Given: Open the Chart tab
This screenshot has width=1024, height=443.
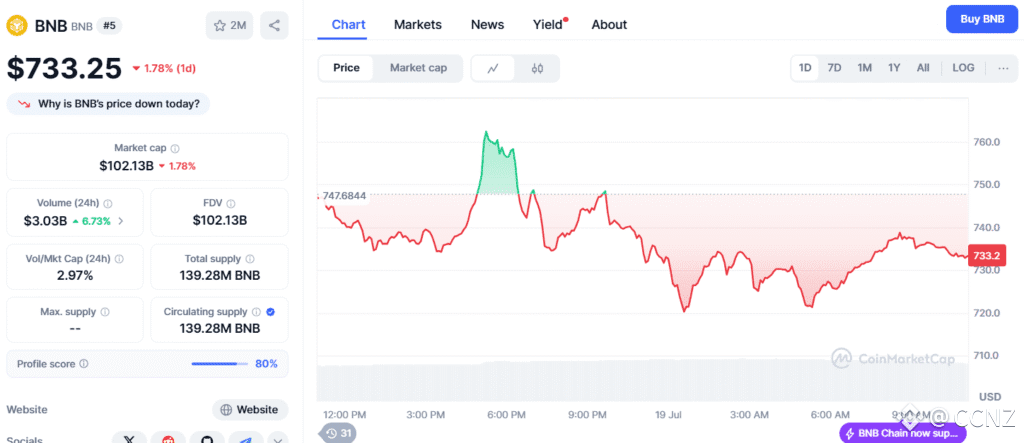Looking at the screenshot, I should tap(349, 25).
